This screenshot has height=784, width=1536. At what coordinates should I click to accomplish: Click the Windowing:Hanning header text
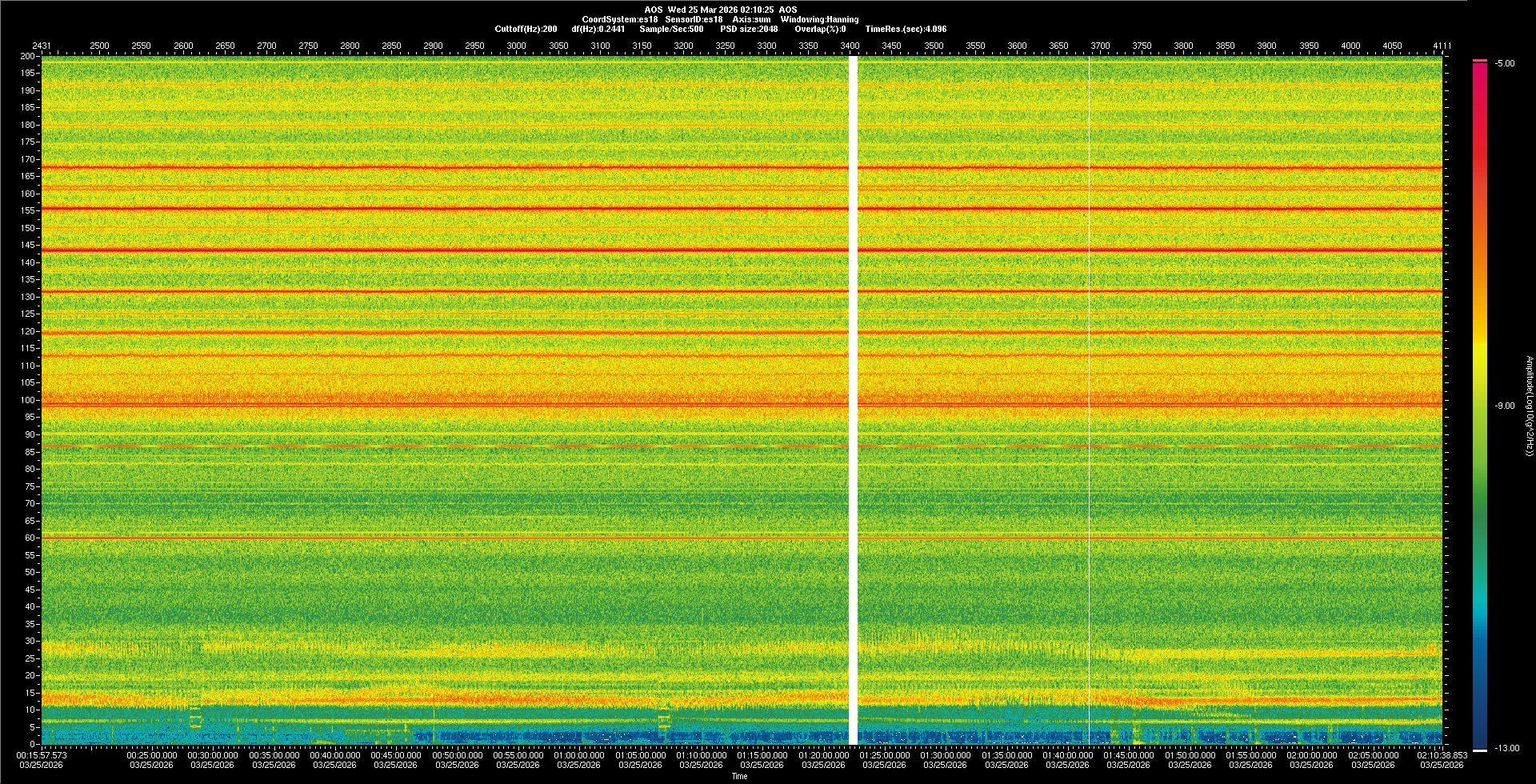(819, 19)
